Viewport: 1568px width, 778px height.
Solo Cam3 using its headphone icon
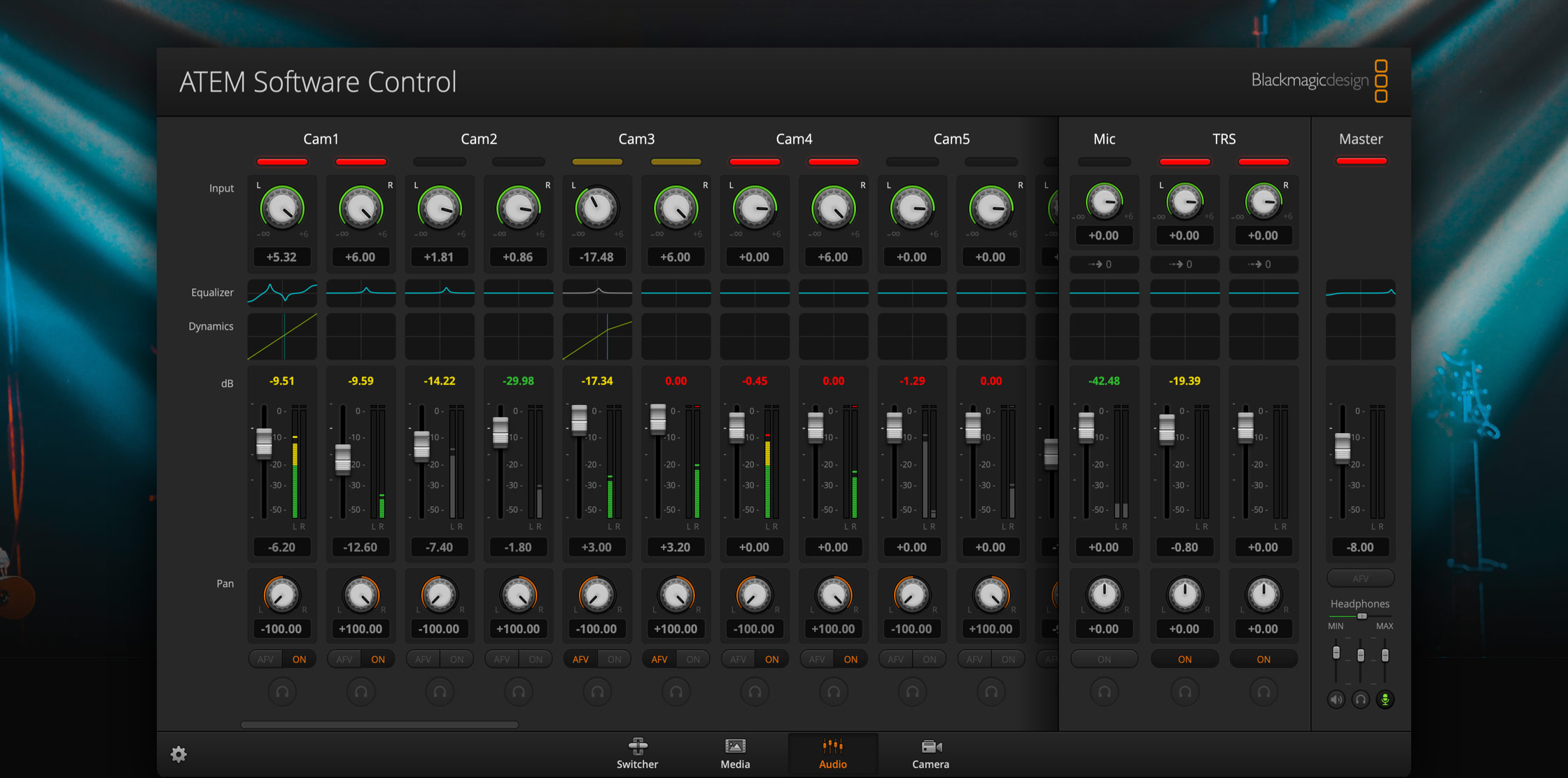tap(596, 691)
